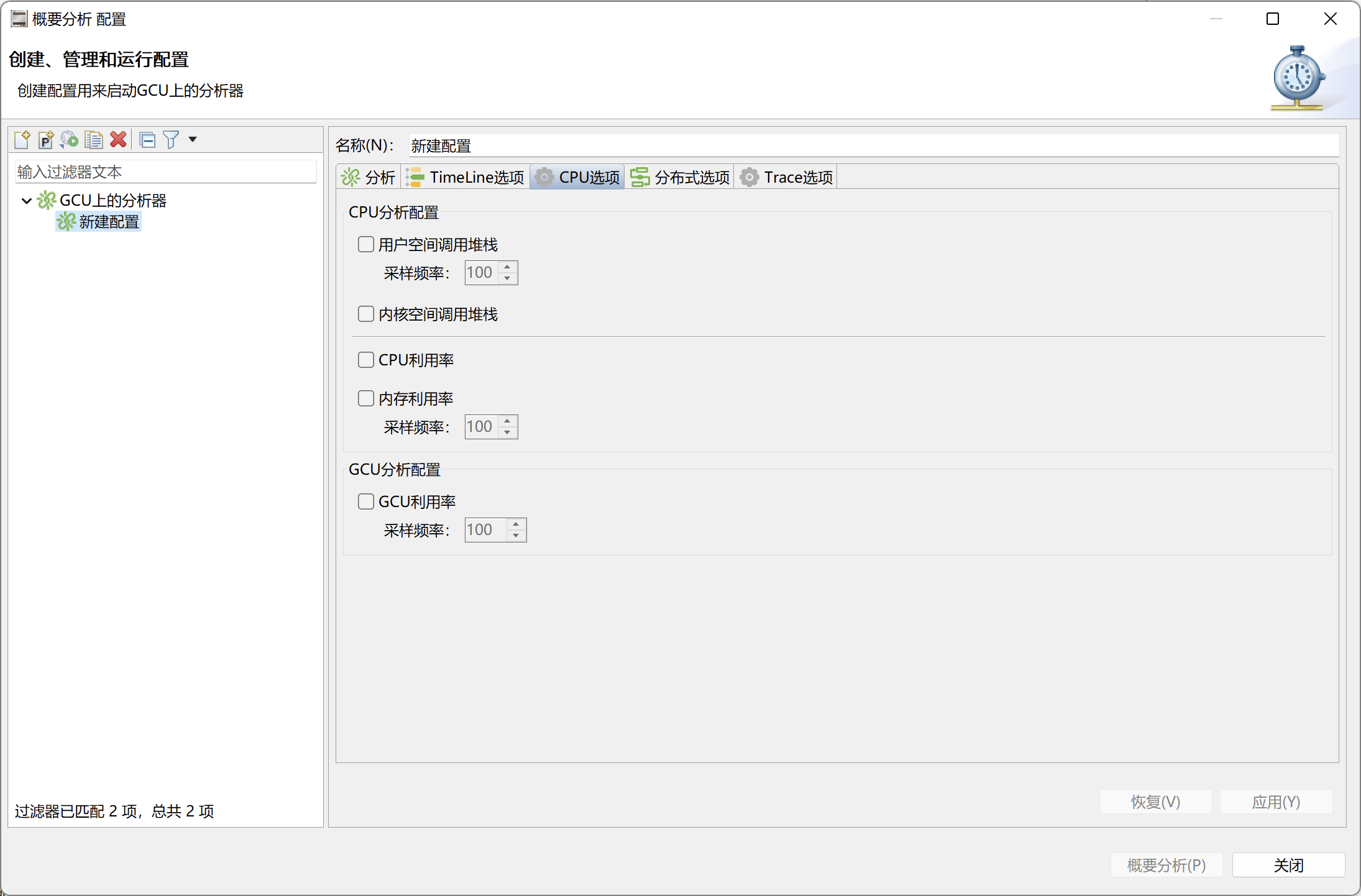Click the 恢复(V) revert button
This screenshot has width=1361, height=896.
1155,802
